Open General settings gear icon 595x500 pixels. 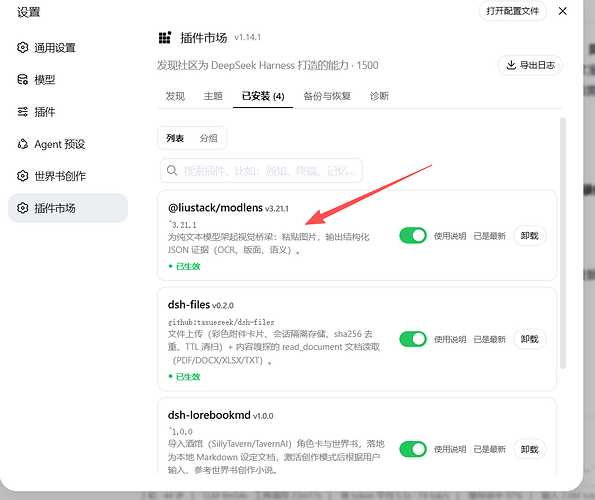coord(22,47)
